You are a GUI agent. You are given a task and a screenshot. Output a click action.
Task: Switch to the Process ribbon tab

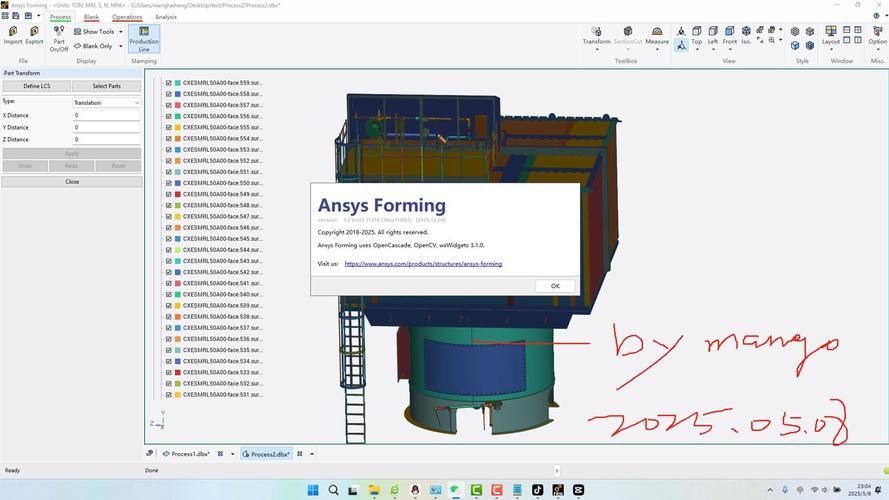pos(60,17)
